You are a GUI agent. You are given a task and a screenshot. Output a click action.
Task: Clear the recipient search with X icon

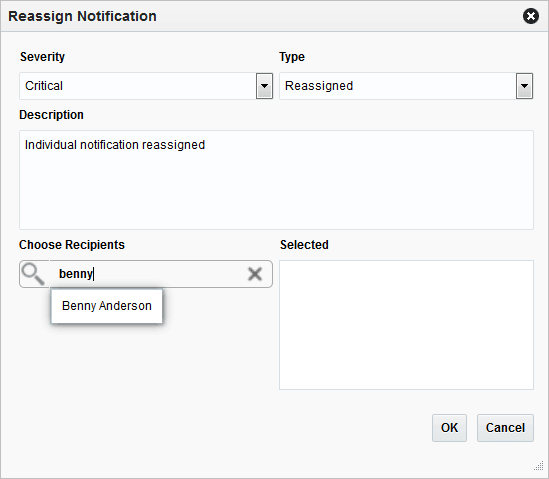point(255,274)
